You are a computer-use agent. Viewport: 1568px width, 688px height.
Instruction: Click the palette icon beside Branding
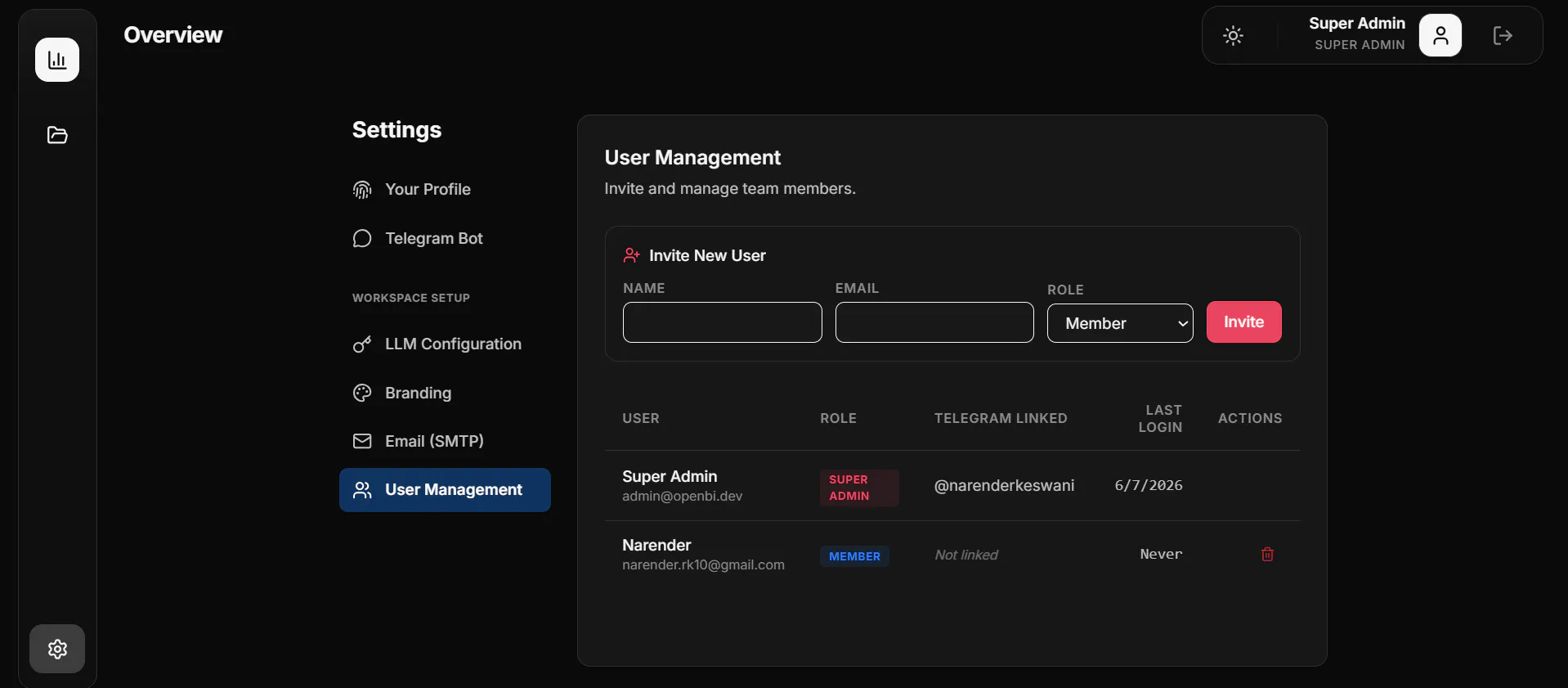click(362, 393)
